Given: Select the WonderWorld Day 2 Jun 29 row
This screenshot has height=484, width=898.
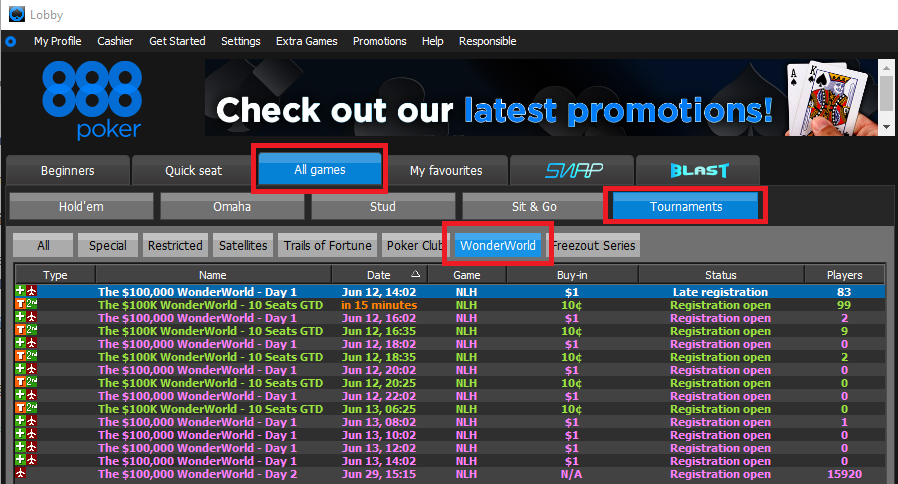Looking at the screenshot, I should coord(450,474).
